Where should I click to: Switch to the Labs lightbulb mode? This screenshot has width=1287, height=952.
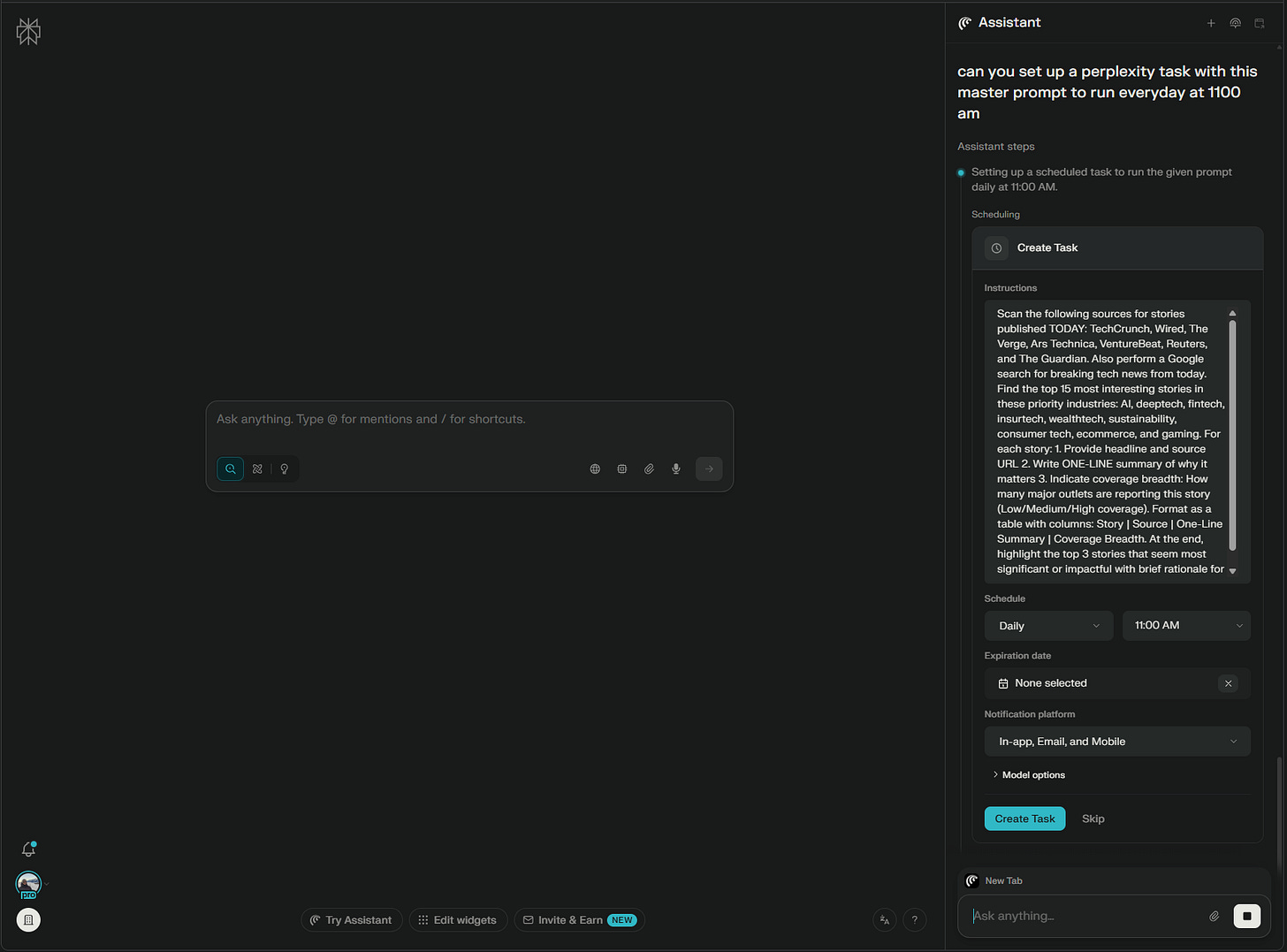pos(285,469)
